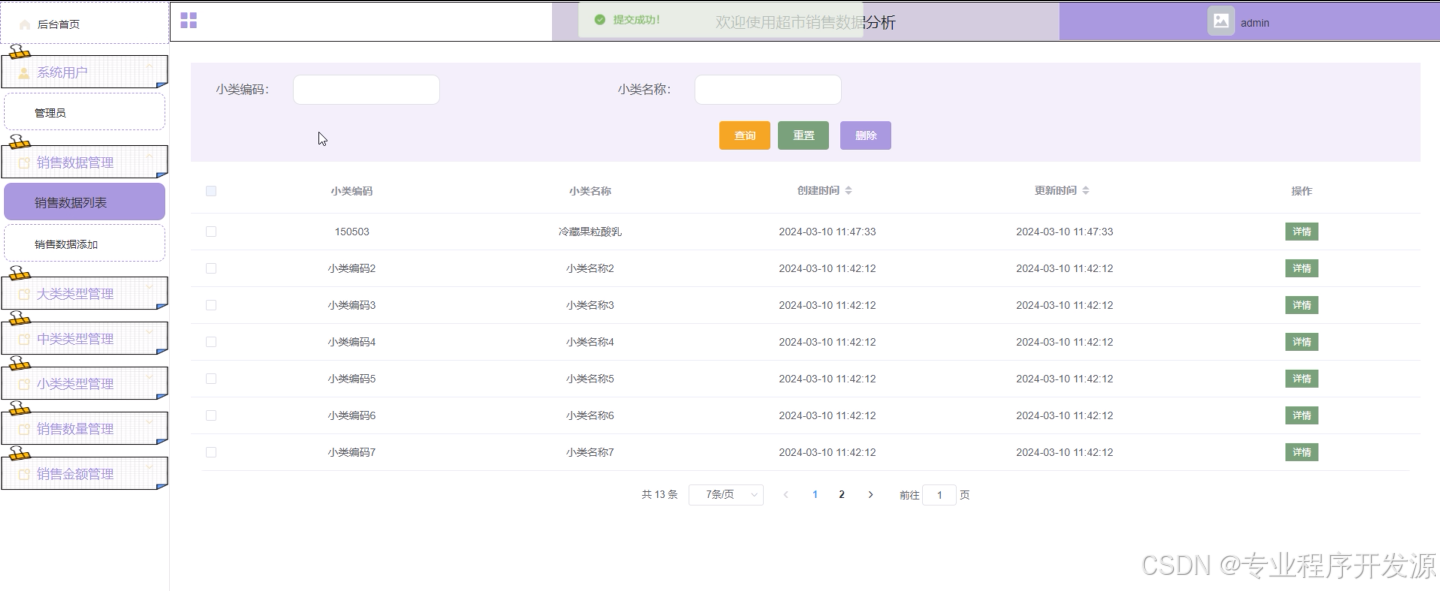Screen dimensions: 1440x591
Task: Click the admin username in the header
Action: [x=1255, y=22]
